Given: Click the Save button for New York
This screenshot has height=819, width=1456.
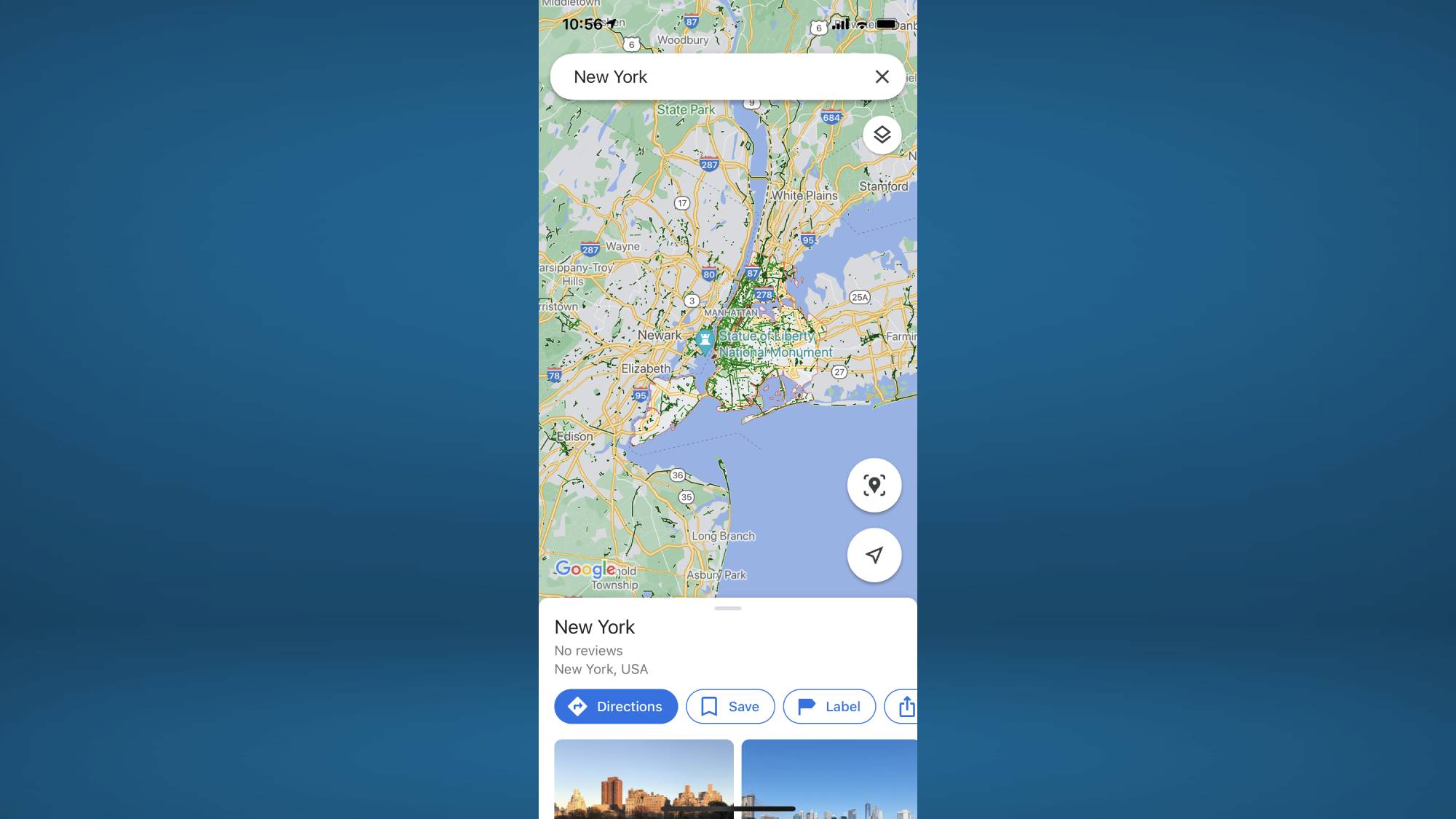Looking at the screenshot, I should click(x=731, y=706).
